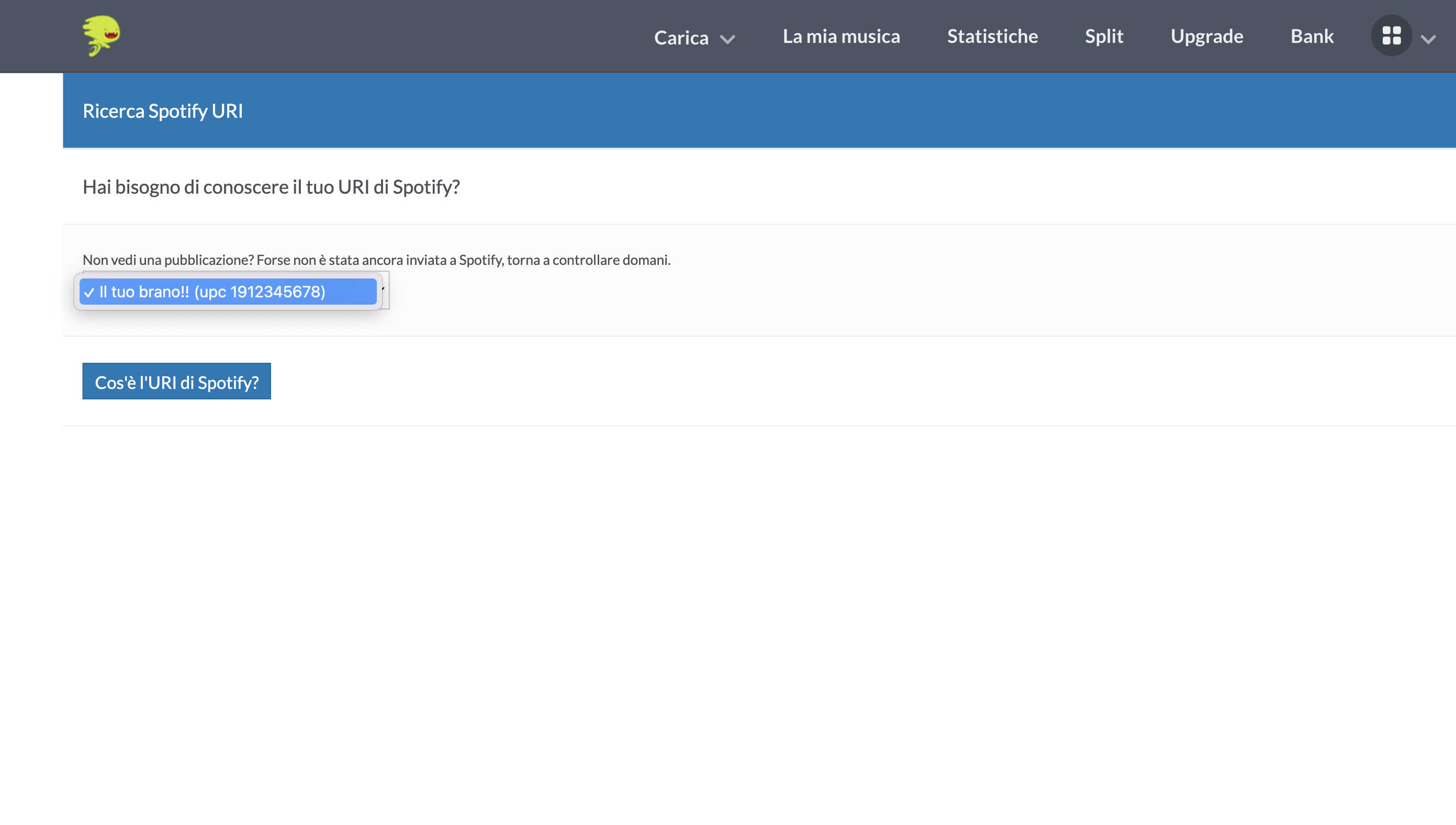The height and width of the screenshot is (825, 1456).
Task: Open the Split page
Action: 1104,36
